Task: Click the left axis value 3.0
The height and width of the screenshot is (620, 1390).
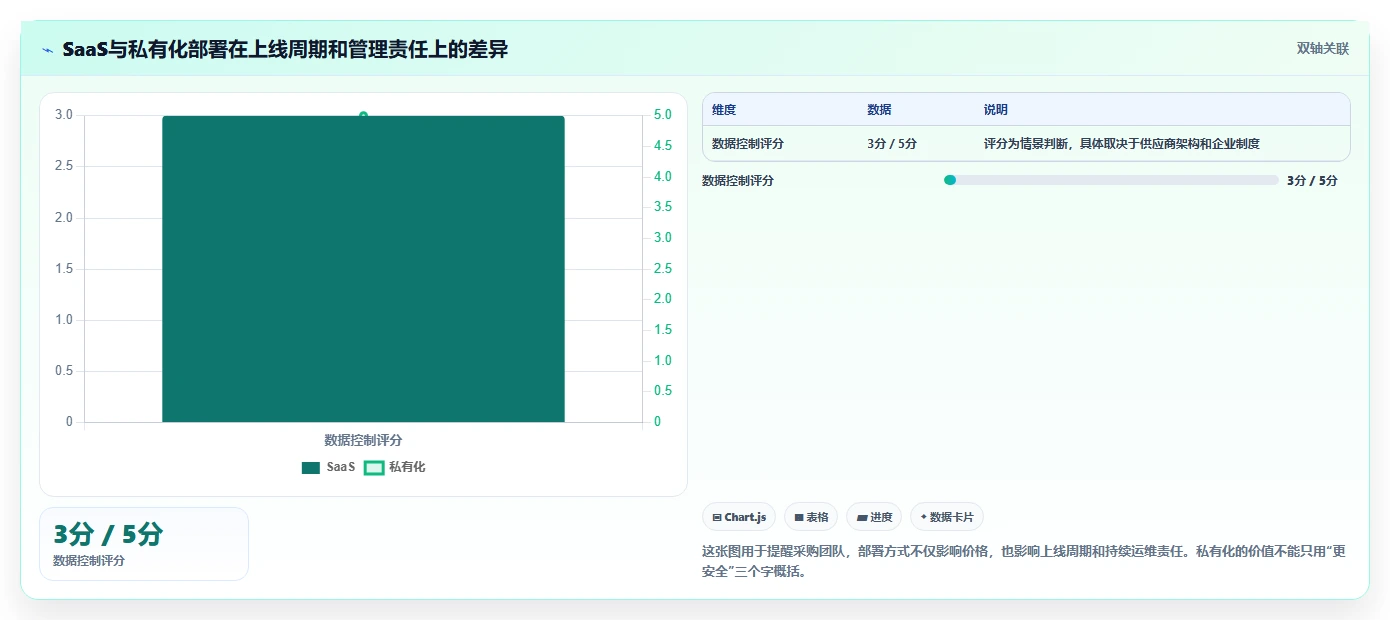Action: click(64, 115)
